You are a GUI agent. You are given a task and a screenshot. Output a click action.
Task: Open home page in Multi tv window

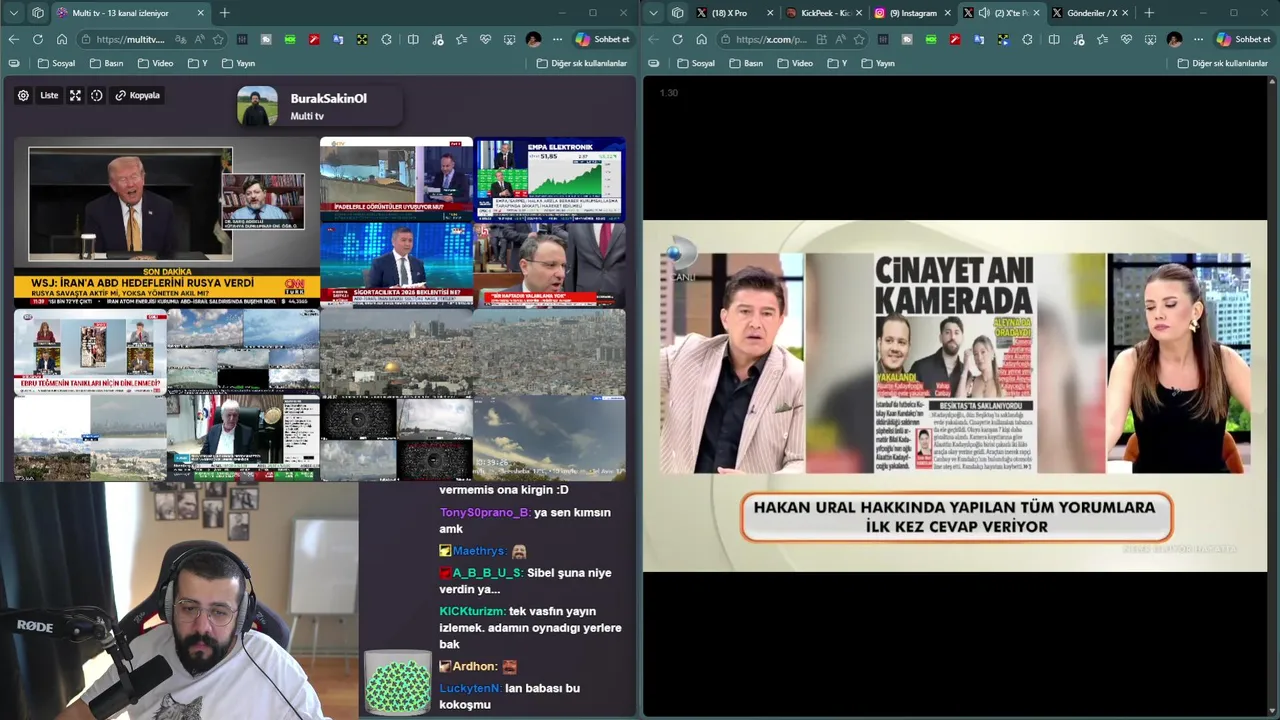(x=61, y=39)
